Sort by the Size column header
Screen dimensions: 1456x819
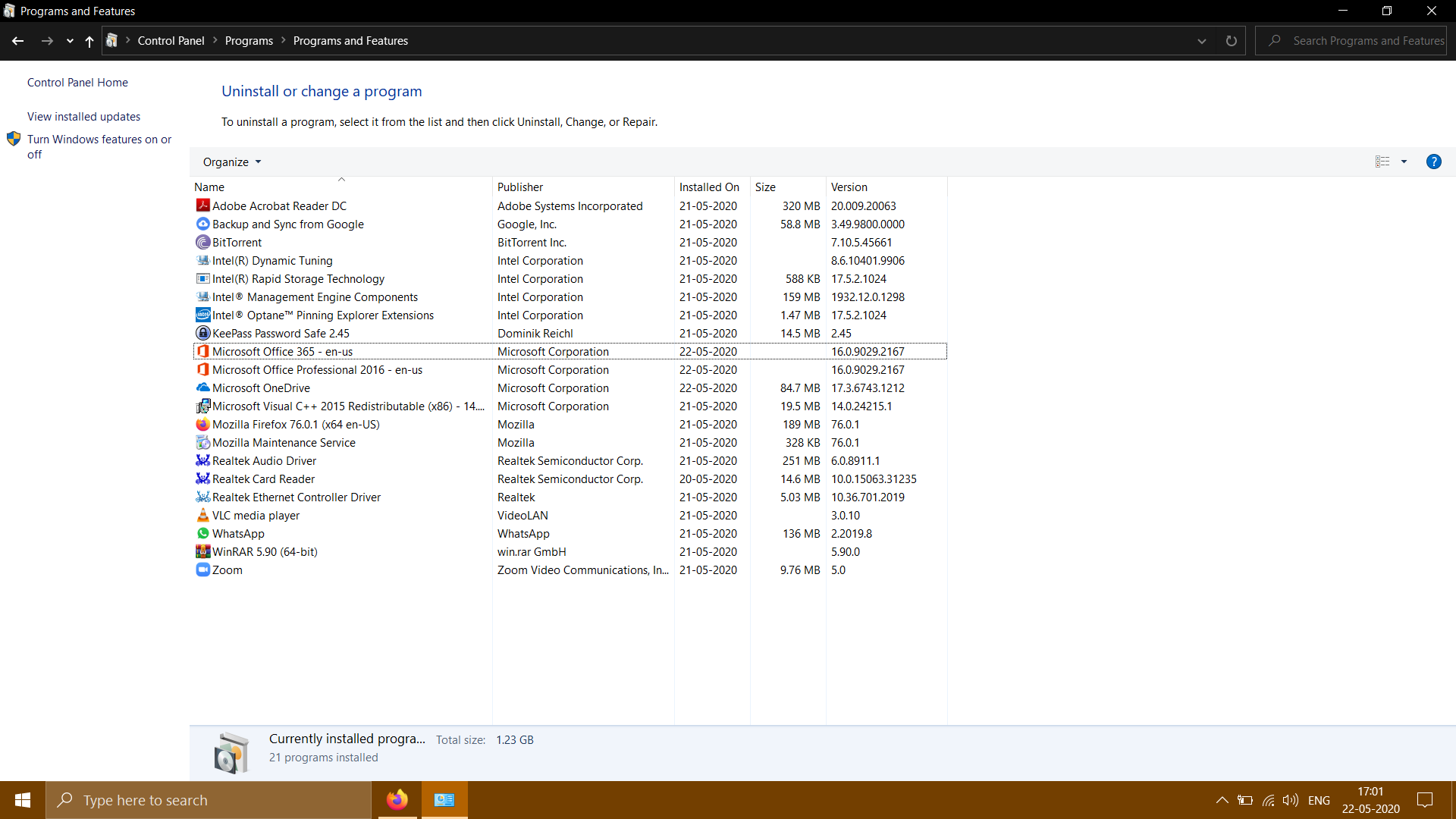pyautogui.click(x=788, y=187)
